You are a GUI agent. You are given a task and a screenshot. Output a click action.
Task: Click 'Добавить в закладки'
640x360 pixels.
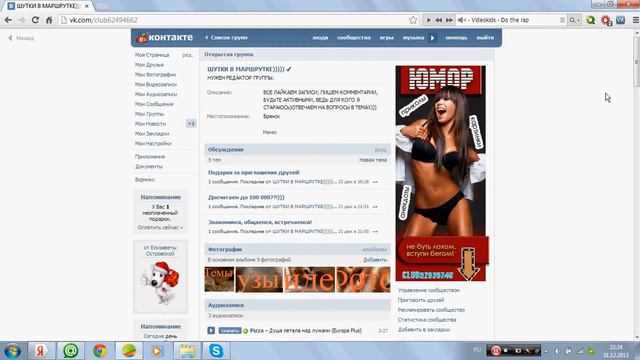424,329
